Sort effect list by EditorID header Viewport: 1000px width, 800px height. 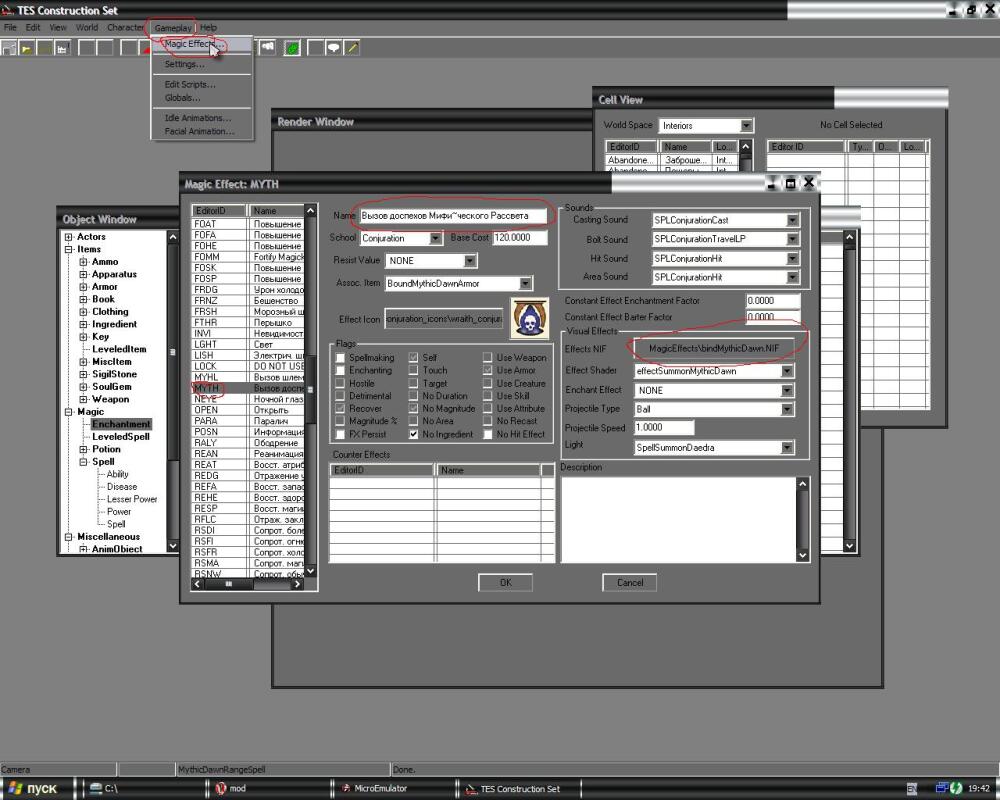tap(219, 211)
